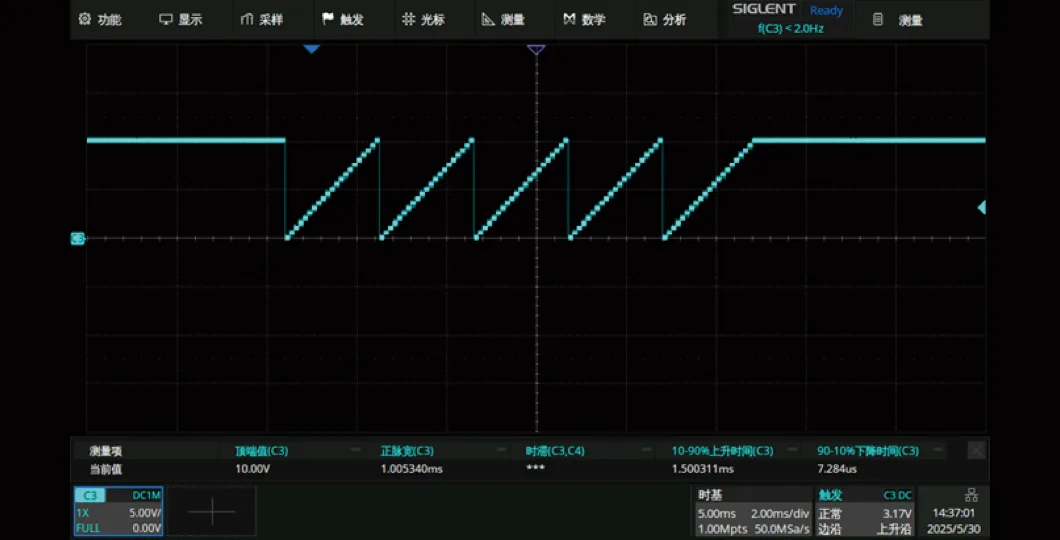This screenshot has width=1060, height=540.
Task: Click the 边沿 trigger type label
Action: coord(830,529)
